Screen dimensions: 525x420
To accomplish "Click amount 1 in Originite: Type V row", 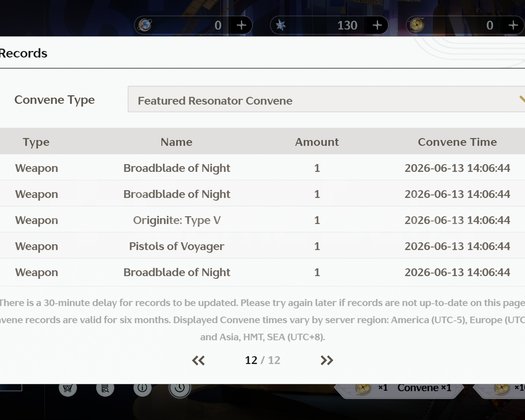I will pos(317,220).
